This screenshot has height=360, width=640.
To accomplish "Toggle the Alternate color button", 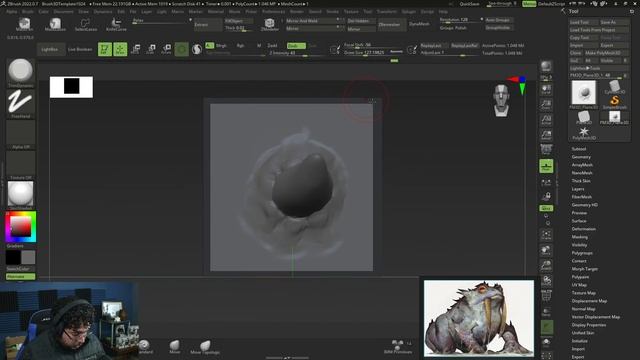I will coord(20,277).
